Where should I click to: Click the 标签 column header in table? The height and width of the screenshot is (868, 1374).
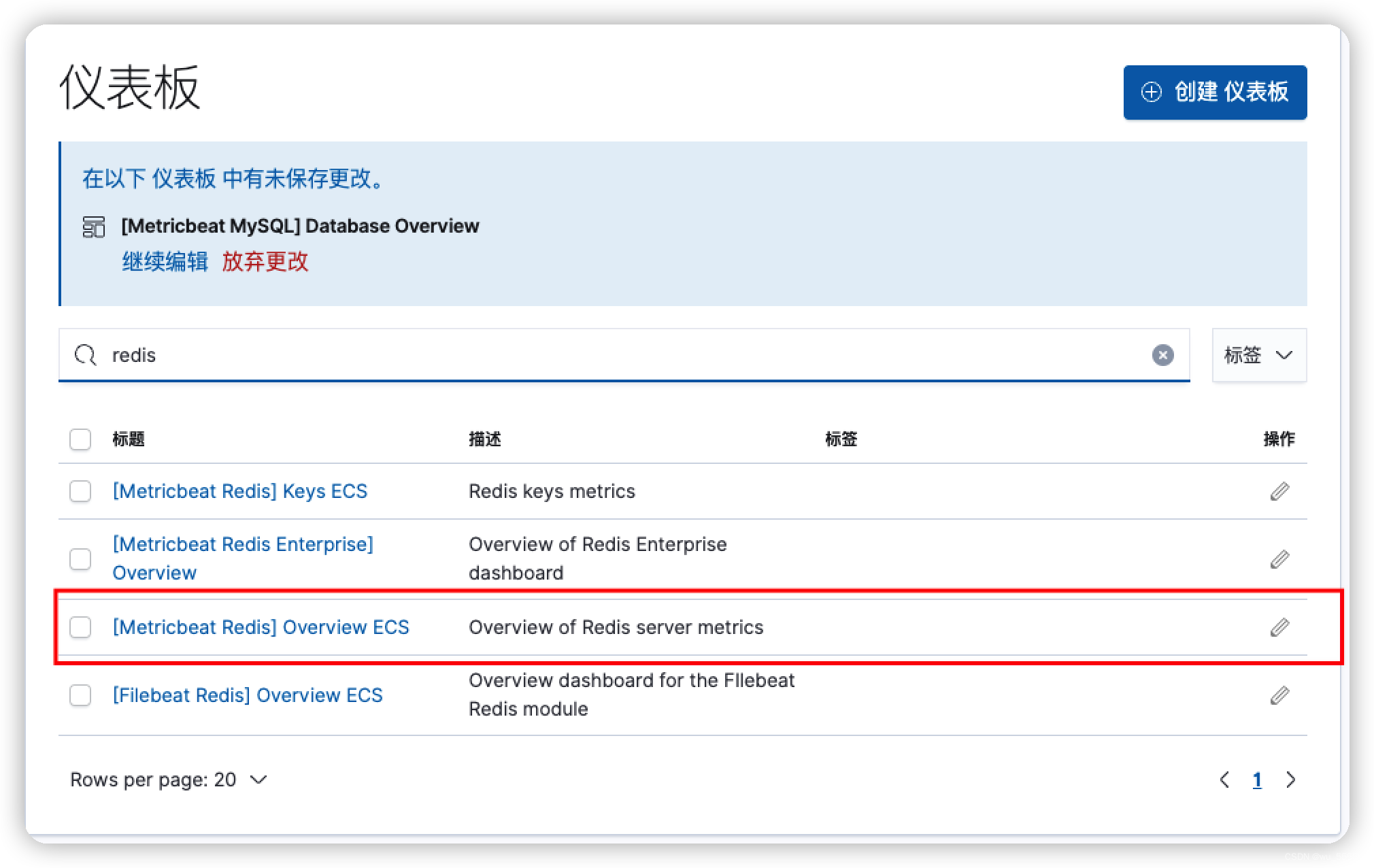tap(841, 439)
